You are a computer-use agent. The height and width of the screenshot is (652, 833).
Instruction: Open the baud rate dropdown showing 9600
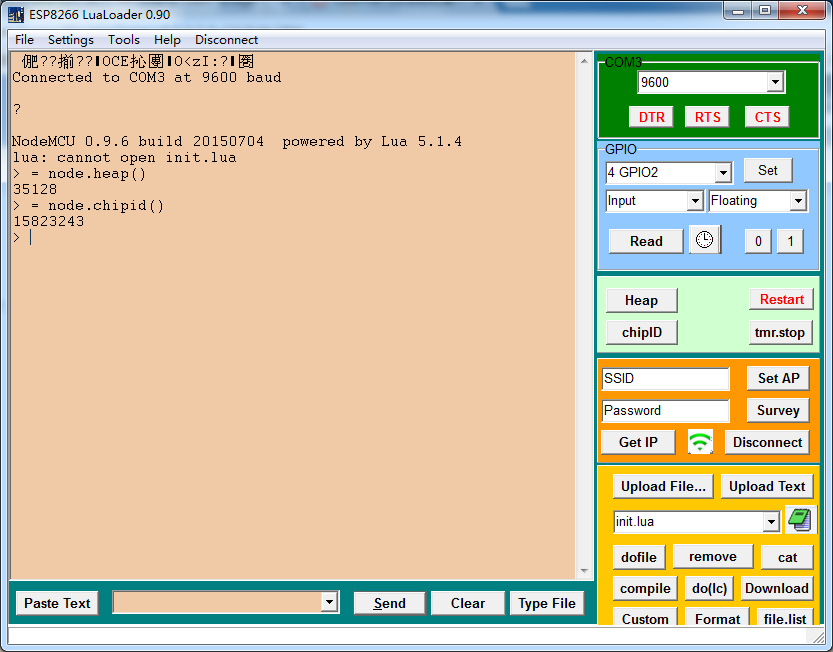pos(775,82)
